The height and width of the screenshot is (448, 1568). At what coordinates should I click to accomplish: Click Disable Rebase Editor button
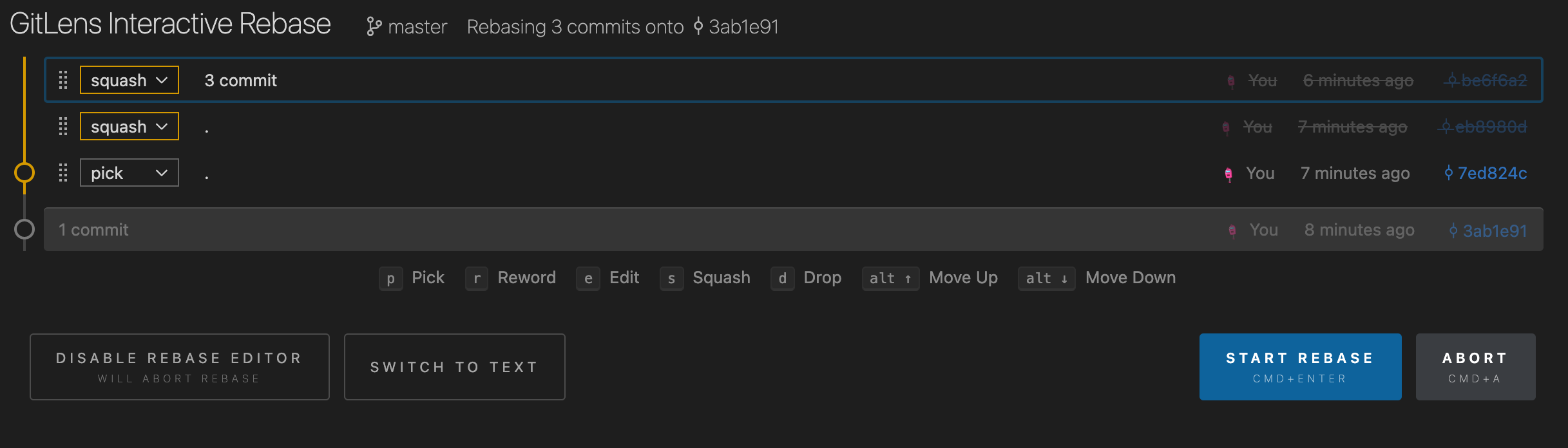coord(179,367)
